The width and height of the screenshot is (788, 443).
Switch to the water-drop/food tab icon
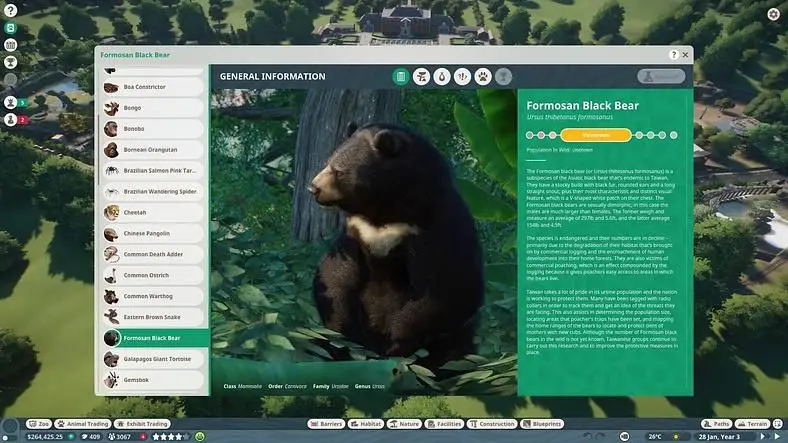442,77
